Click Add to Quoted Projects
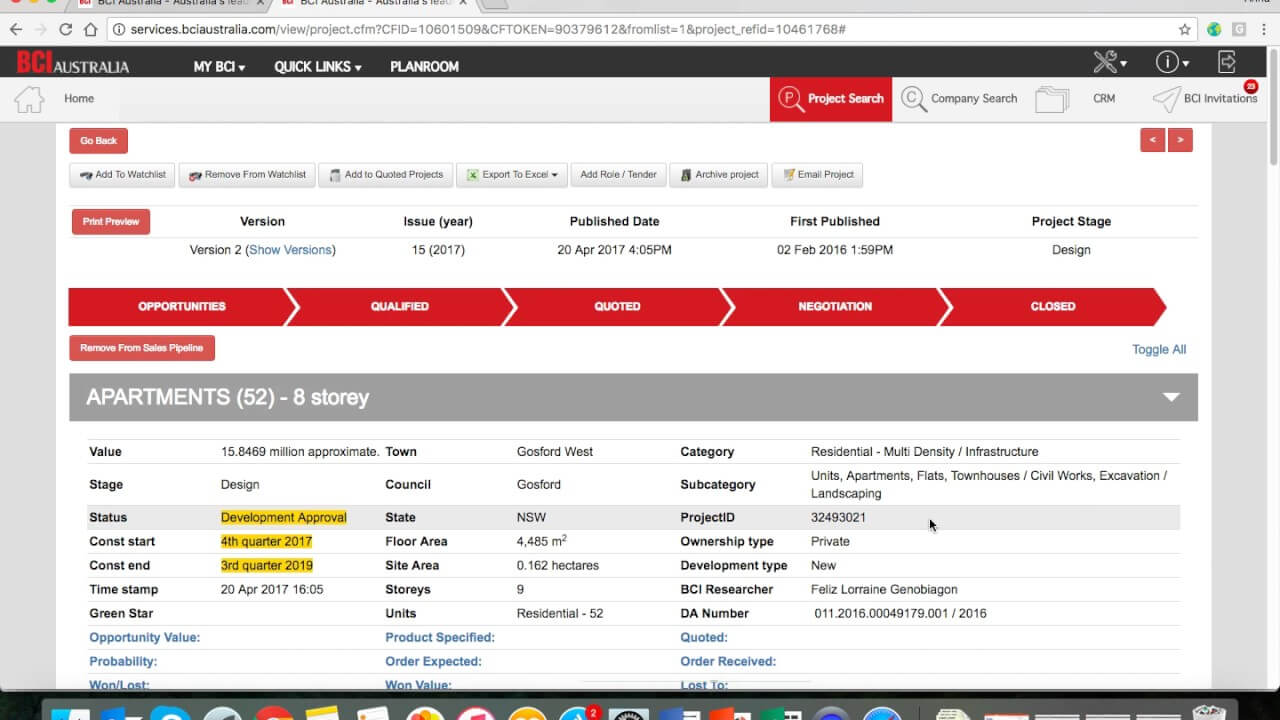 [386, 175]
